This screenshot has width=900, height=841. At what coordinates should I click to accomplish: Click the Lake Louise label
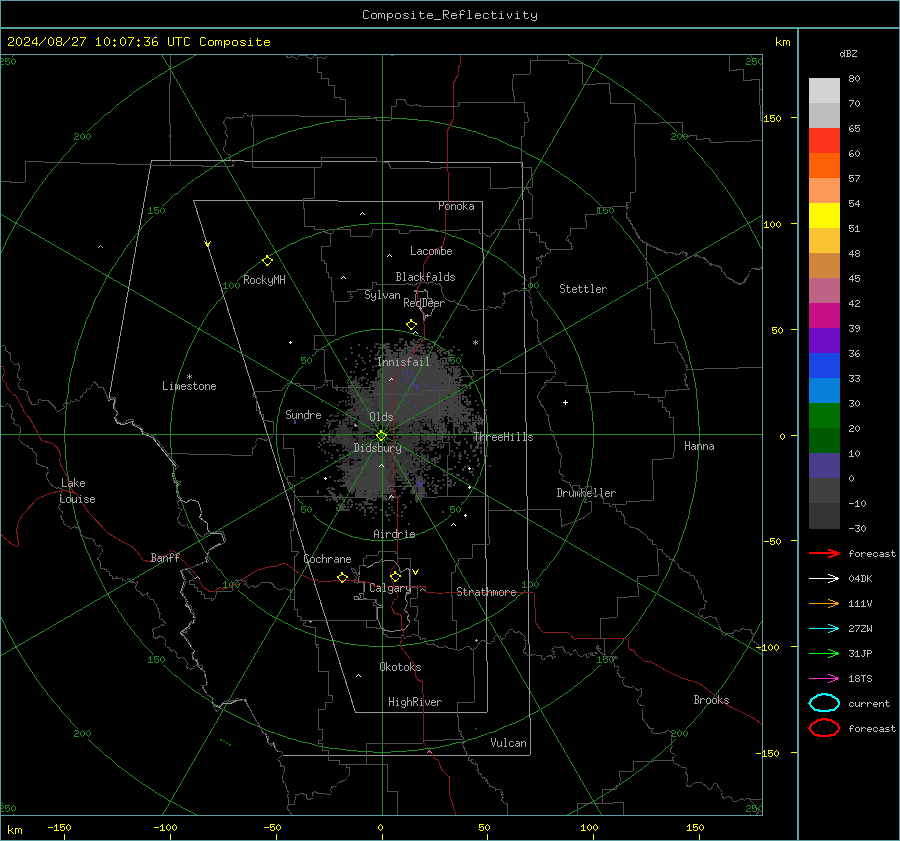click(77, 491)
